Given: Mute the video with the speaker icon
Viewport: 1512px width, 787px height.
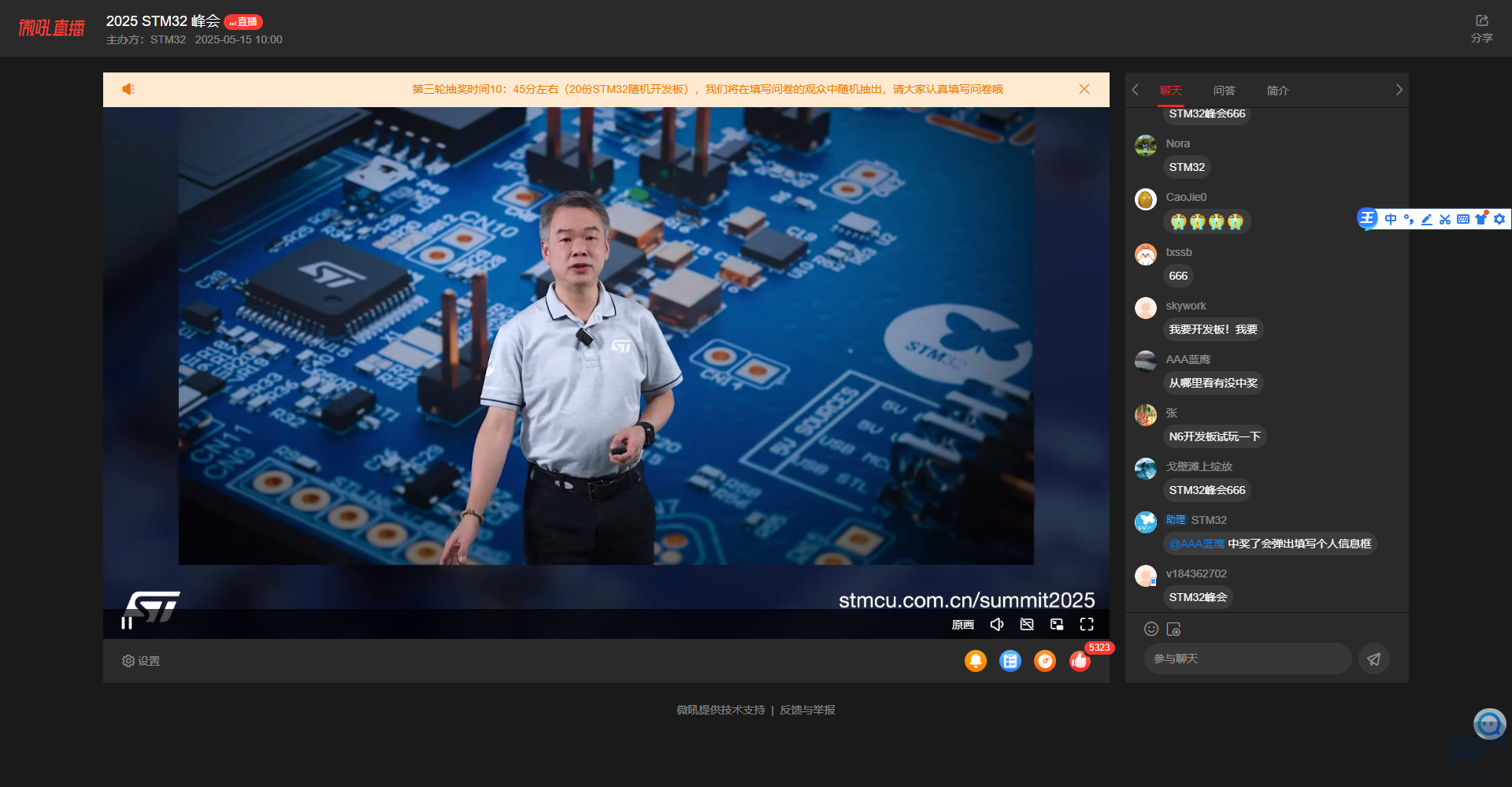Looking at the screenshot, I should (996, 625).
